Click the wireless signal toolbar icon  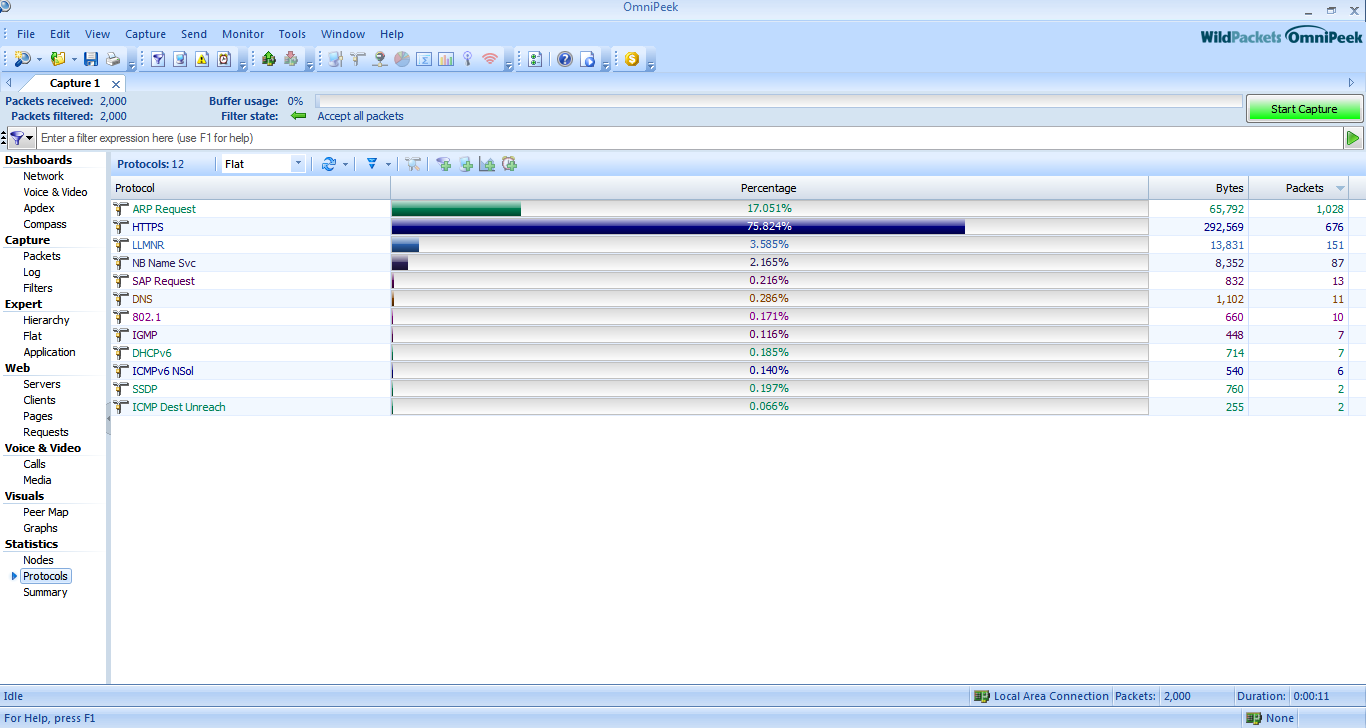coord(489,59)
